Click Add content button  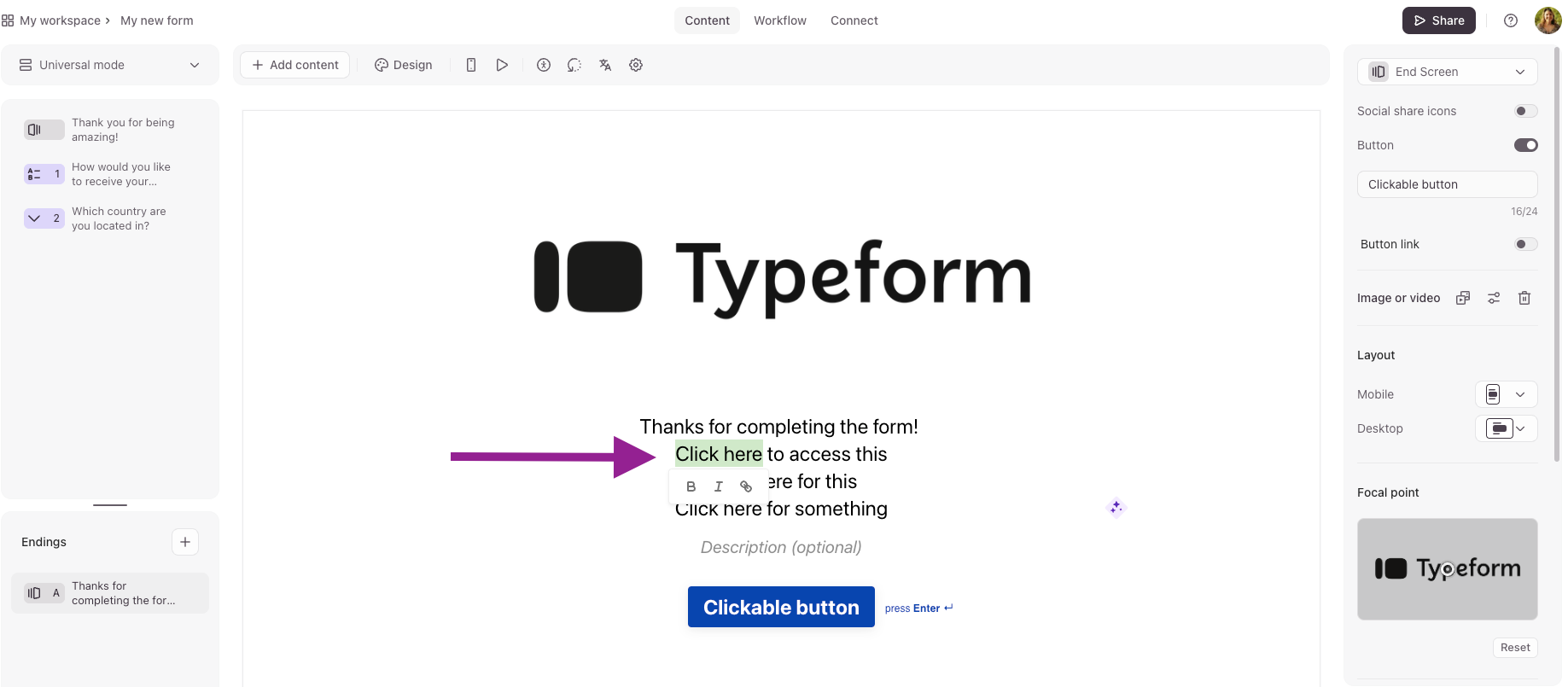tap(295, 65)
